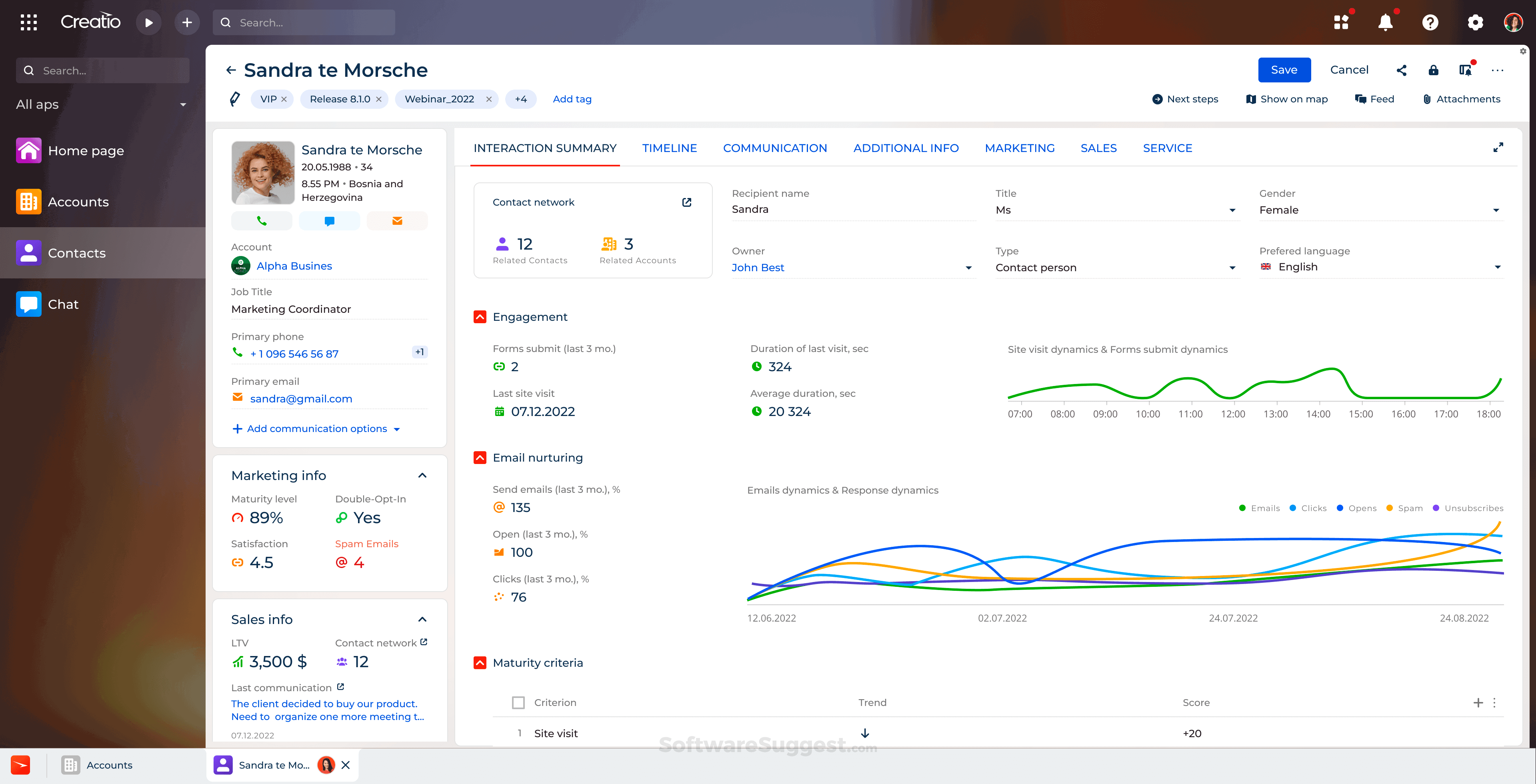Open the Accounts section in sidebar
Viewport: 1536px width, 784px height.
pos(79,202)
